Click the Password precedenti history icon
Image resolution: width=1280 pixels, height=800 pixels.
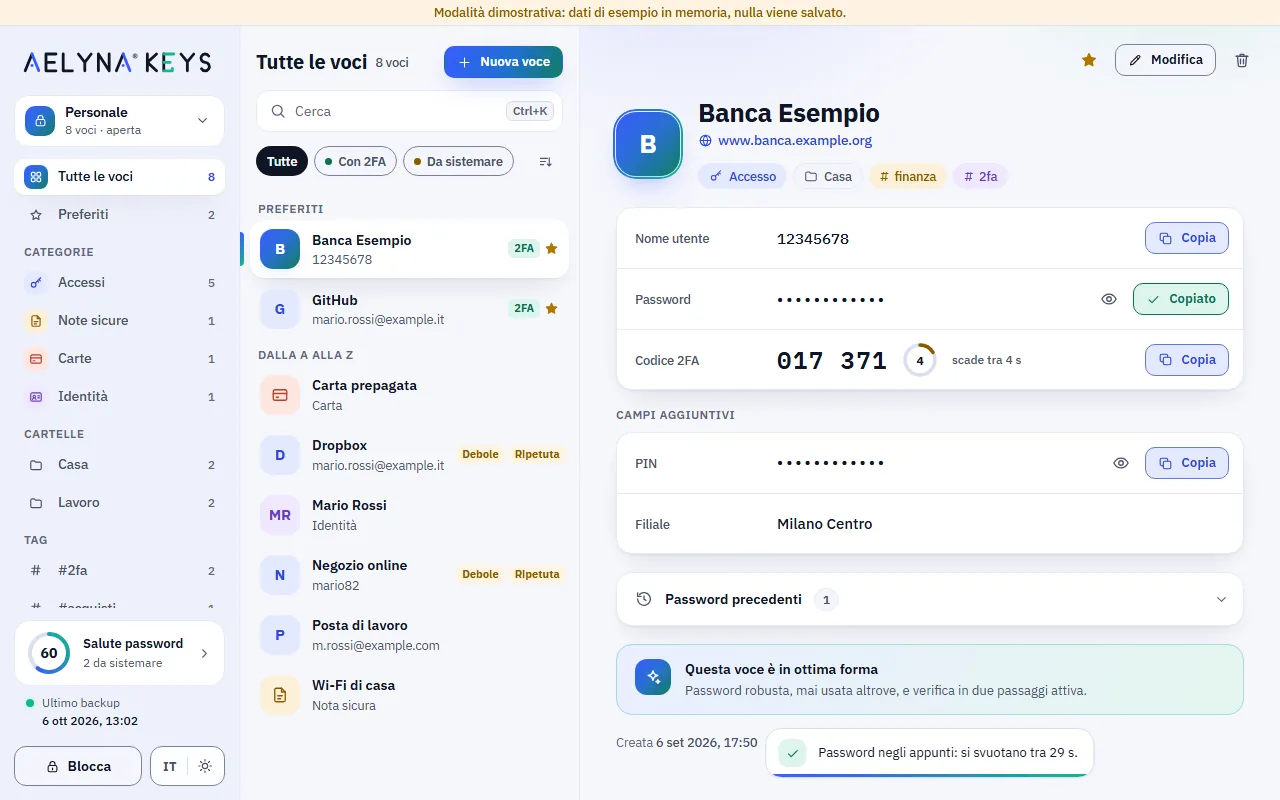(x=644, y=599)
